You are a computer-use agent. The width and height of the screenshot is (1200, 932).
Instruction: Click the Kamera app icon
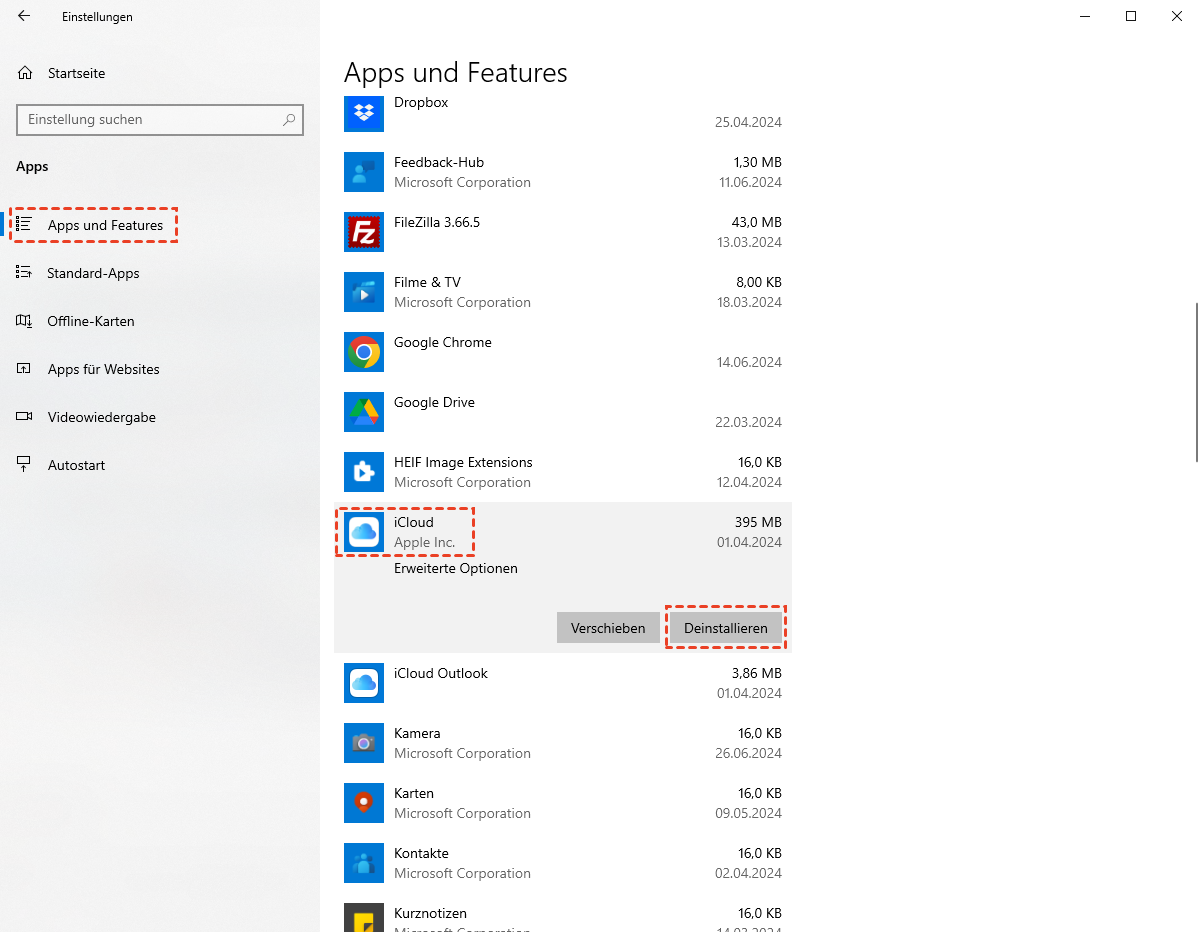pos(364,743)
